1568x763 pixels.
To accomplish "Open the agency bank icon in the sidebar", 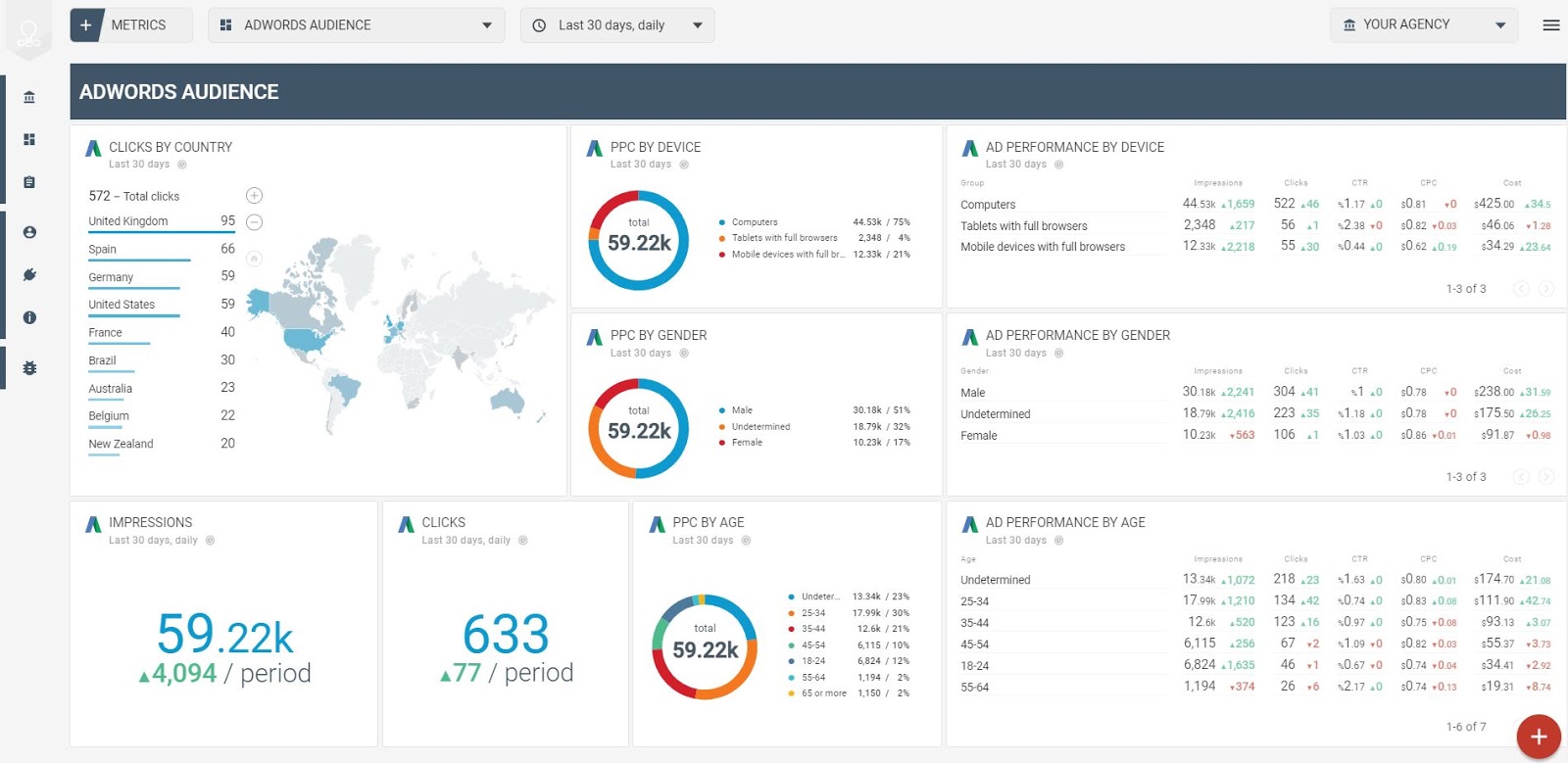I will pyautogui.click(x=29, y=97).
